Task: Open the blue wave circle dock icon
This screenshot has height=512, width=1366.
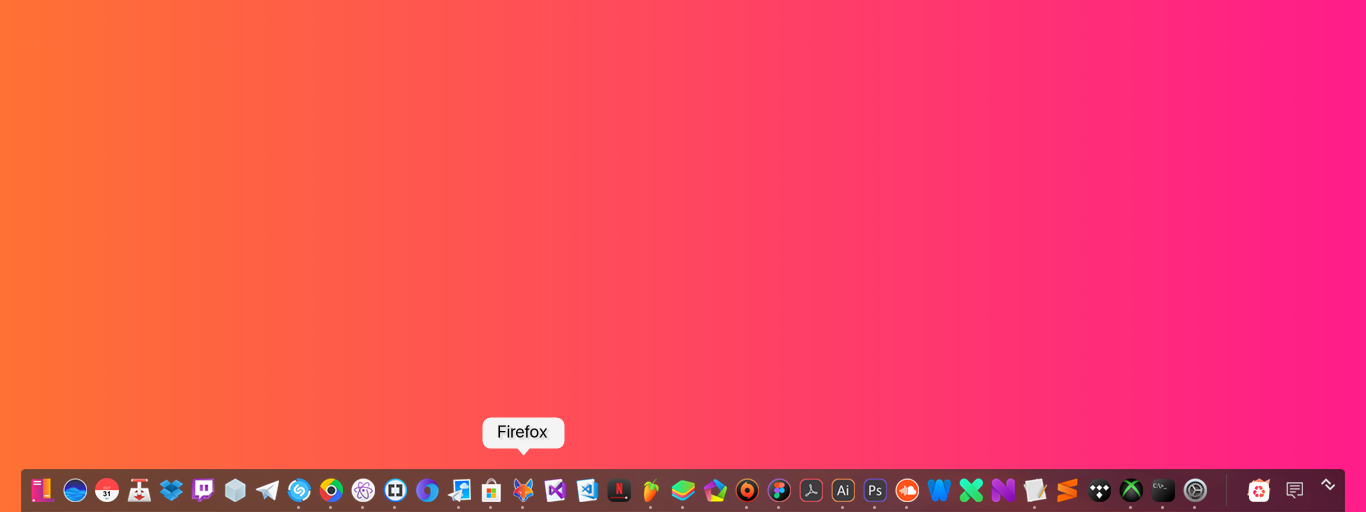Action: tap(75, 490)
